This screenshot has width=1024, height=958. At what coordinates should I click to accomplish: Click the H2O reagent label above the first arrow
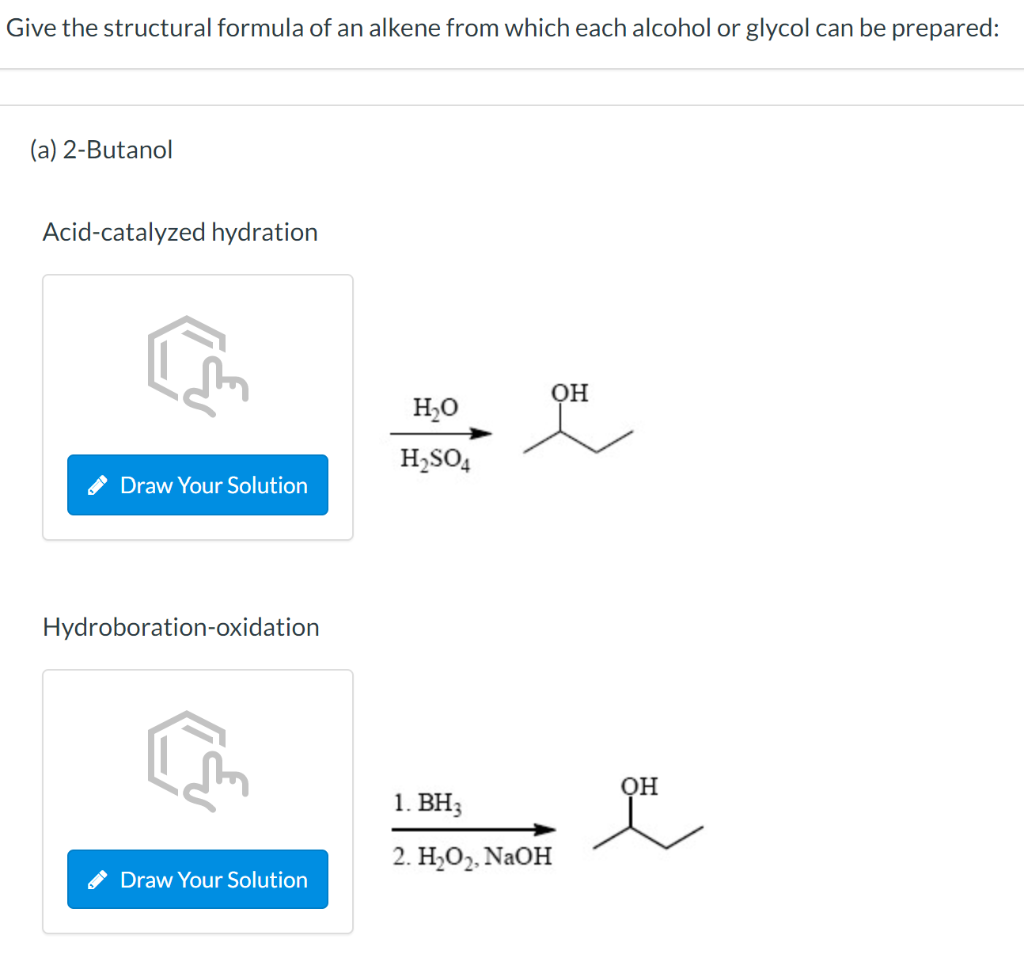tap(436, 407)
